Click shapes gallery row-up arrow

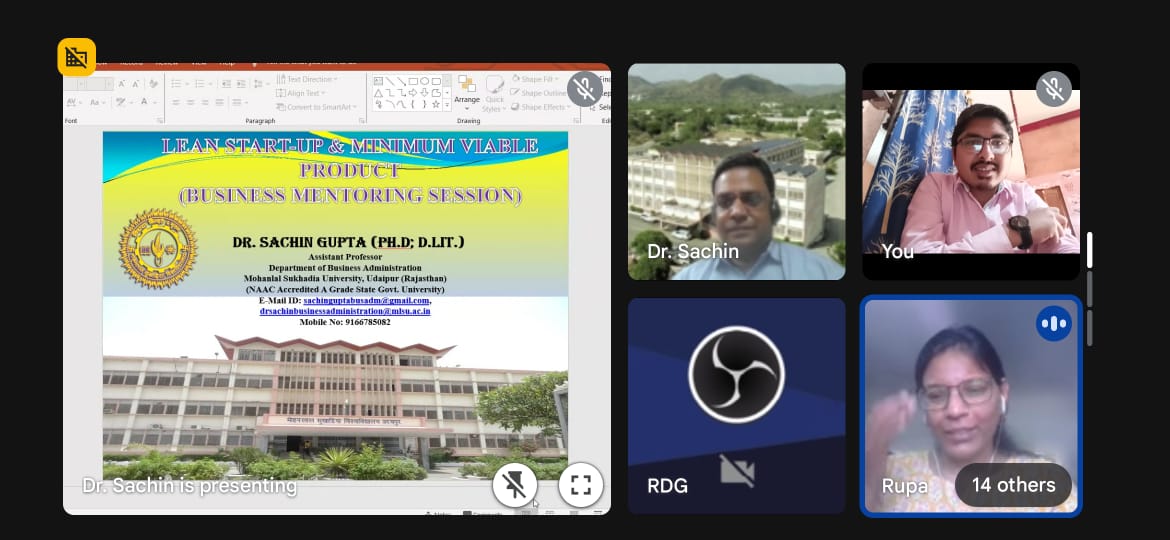click(447, 80)
